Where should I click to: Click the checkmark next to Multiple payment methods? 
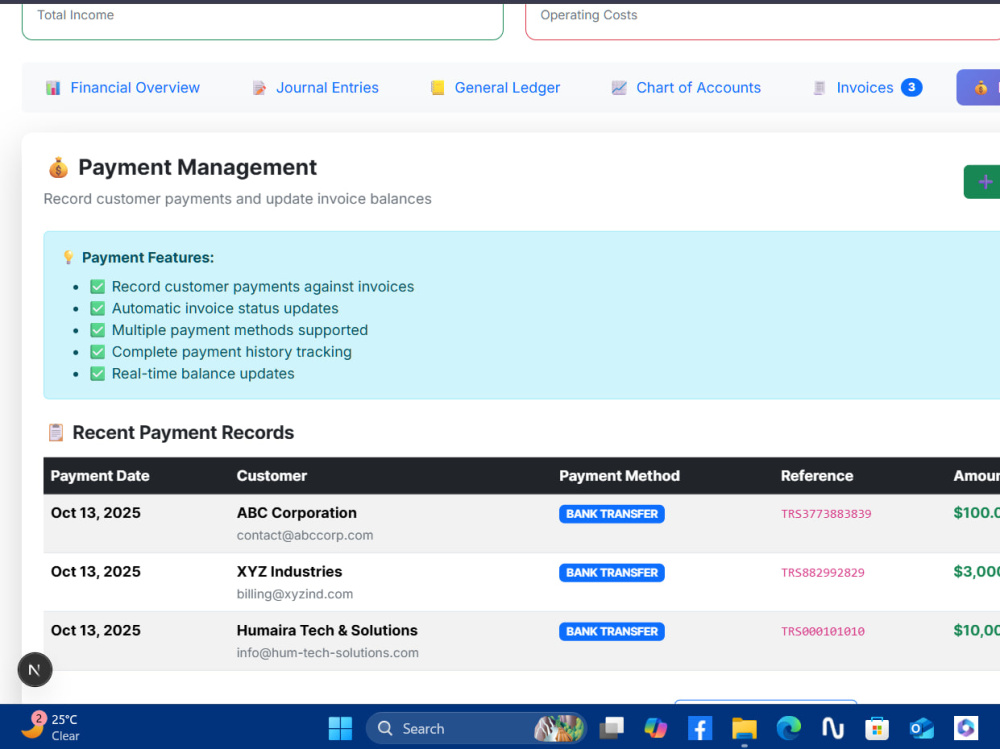click(98, 330)
